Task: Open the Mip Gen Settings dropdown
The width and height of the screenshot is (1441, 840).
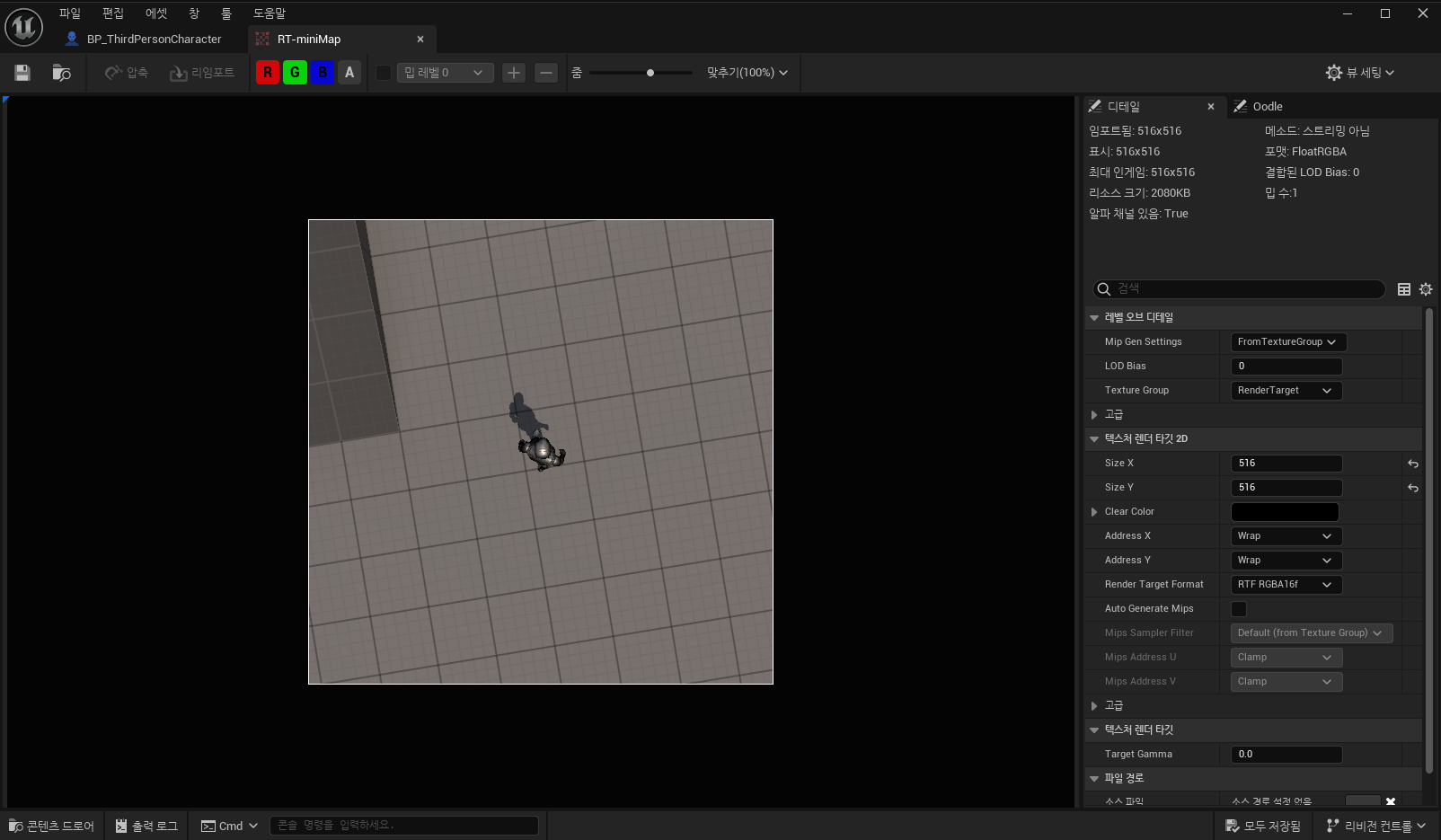Action: tap(1288, 342)
